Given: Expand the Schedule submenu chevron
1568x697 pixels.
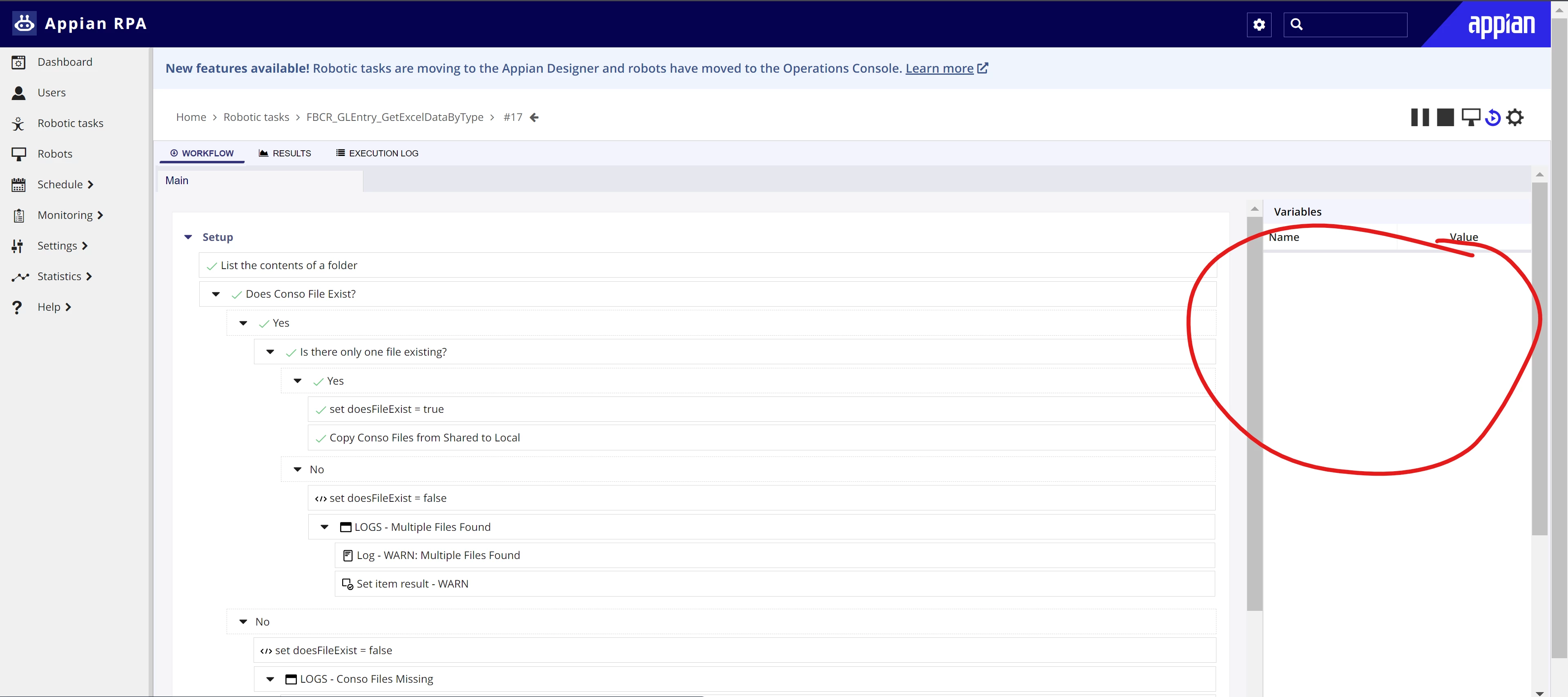Looking at the screenshot, I should click(x=90, y=185).
